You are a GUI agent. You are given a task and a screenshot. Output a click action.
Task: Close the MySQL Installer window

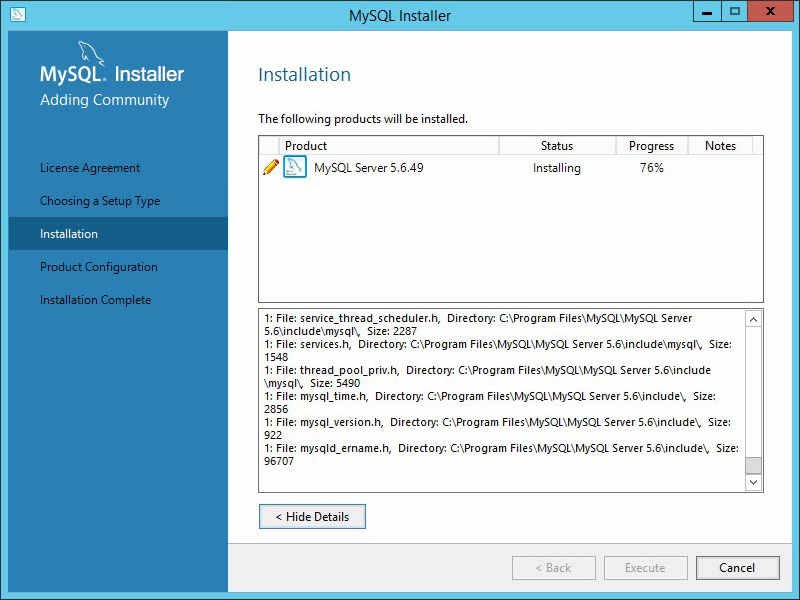[x=770, y=12]
